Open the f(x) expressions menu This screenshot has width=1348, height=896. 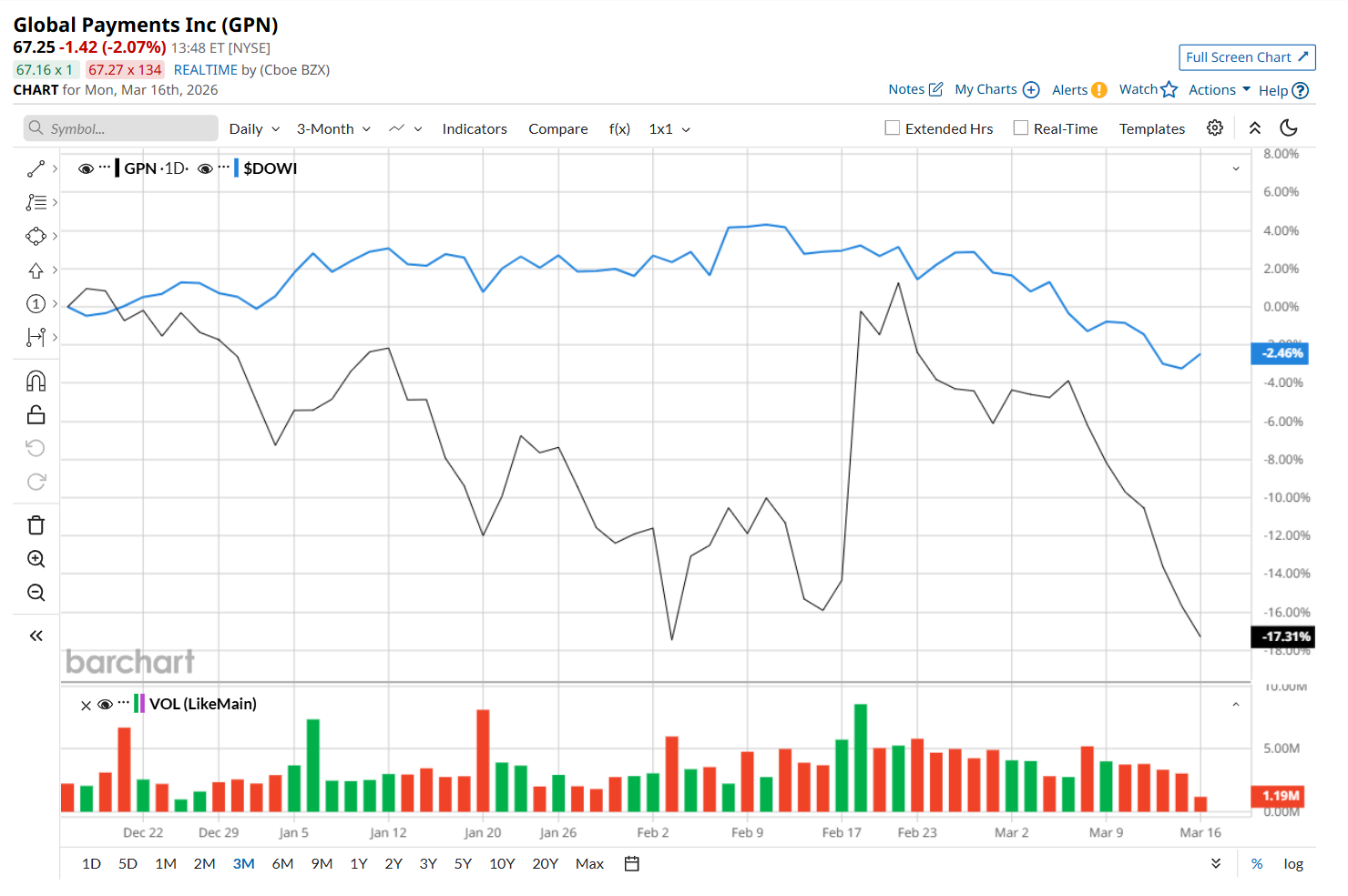pos(619,128)
